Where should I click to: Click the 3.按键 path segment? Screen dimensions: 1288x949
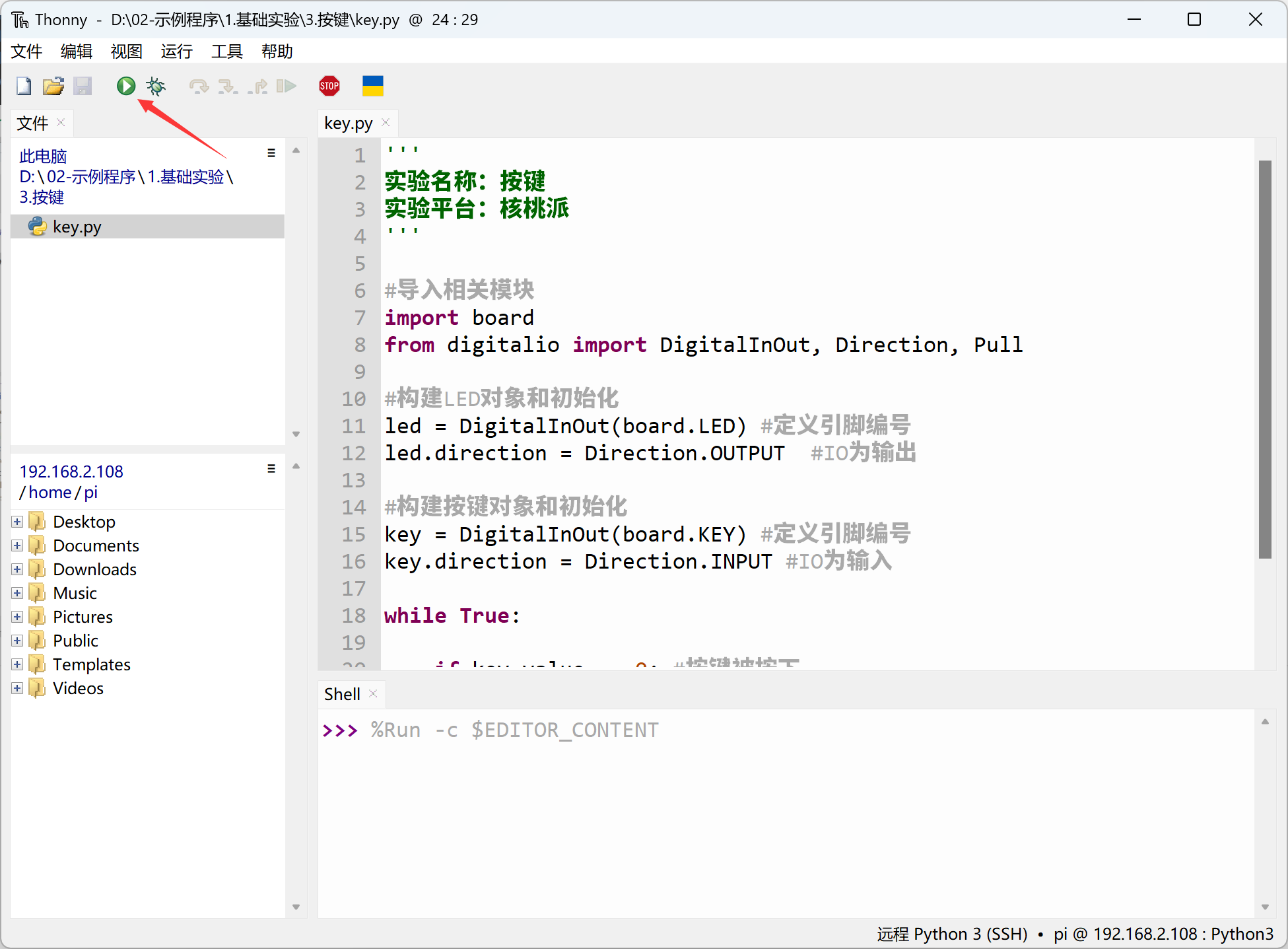pyautogui.click(x=42, y=197)
